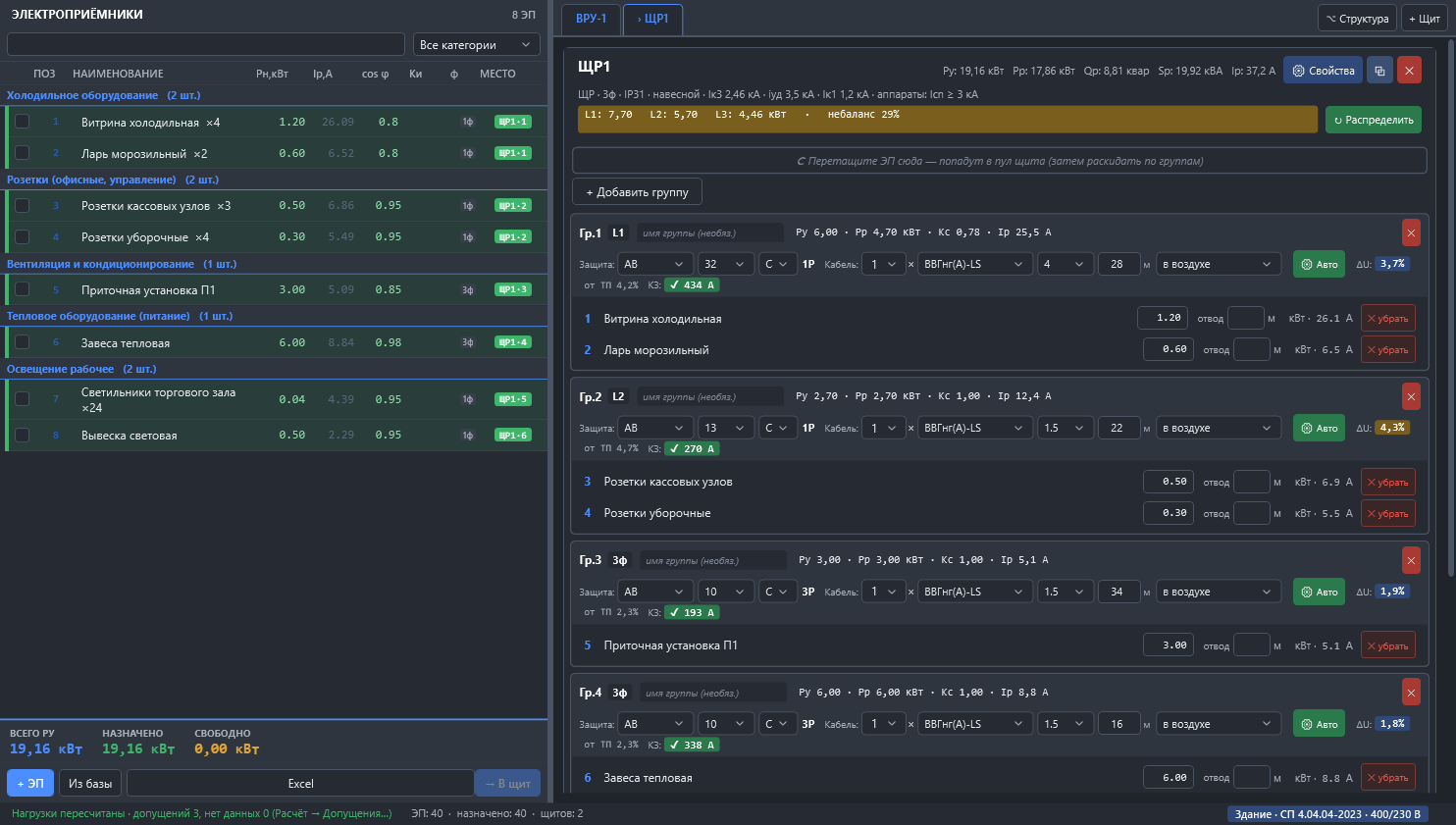The height and width of the screenshot is (825, 1456).
Task: Click the Excel export button
Action: [x=300, y=783]
